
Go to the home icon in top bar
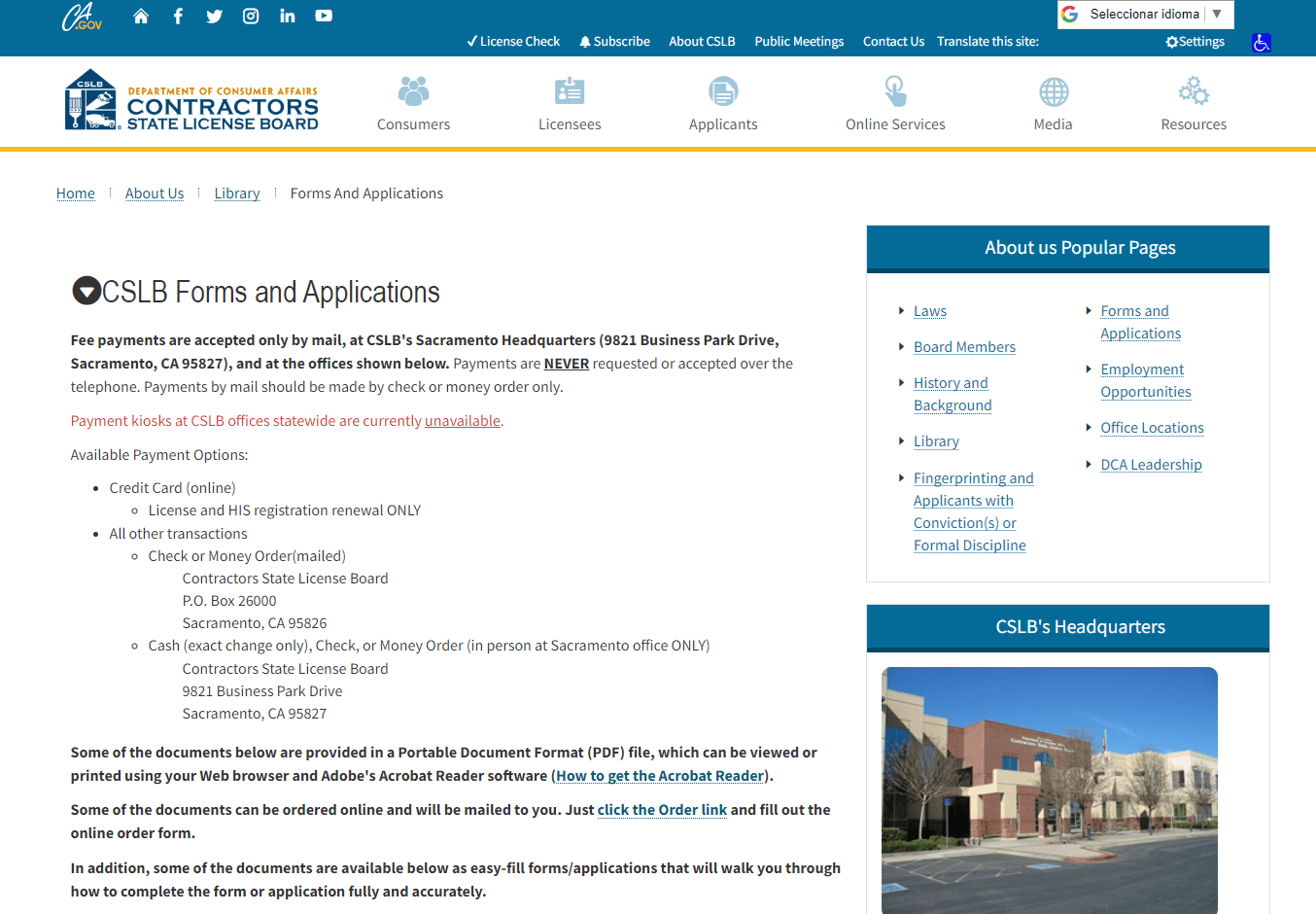click(x=141, y=16)
